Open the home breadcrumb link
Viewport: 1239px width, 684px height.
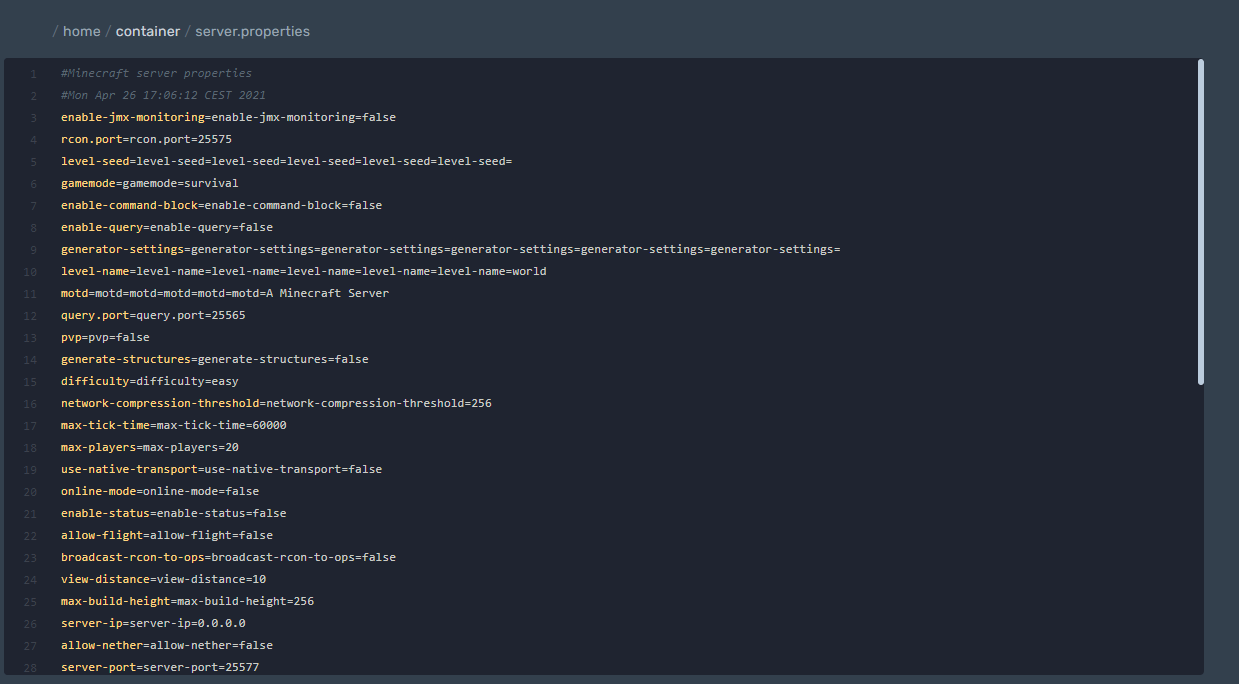(81, 31)
